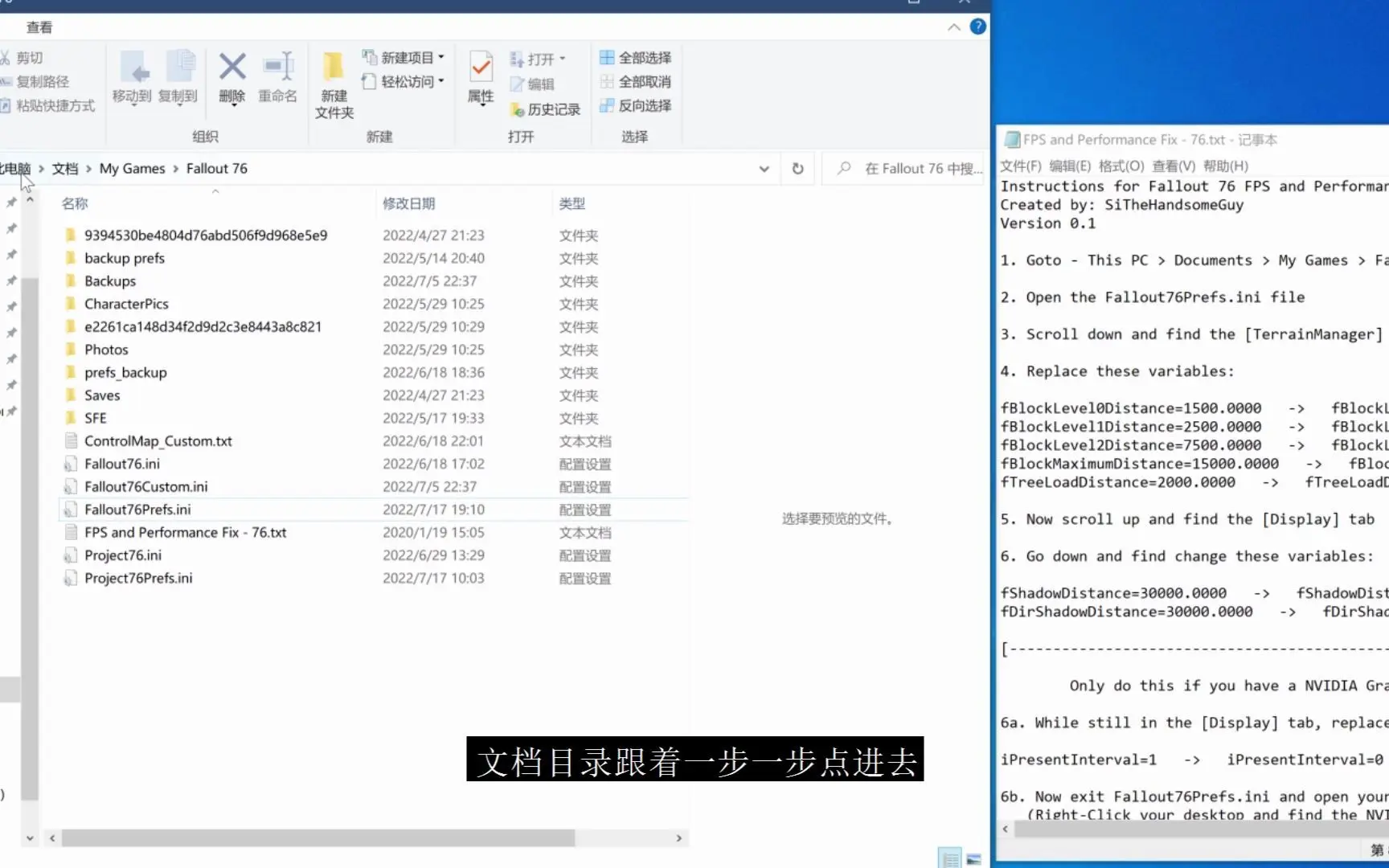Open Notepad 格式(O) menu
This screenshot has width=1389, height=868.
[x=1121, y=166]
